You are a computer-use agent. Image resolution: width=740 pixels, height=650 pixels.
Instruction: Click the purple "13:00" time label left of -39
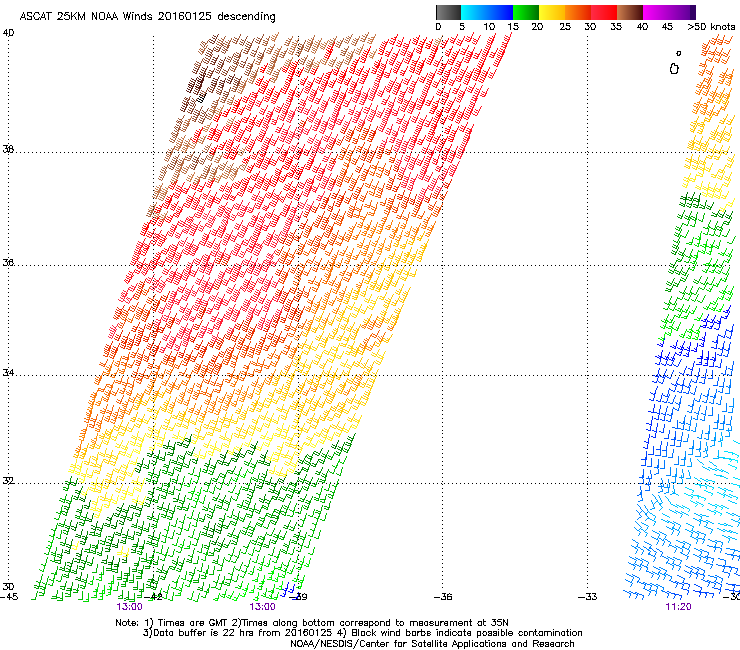click(x=262, y=607)
